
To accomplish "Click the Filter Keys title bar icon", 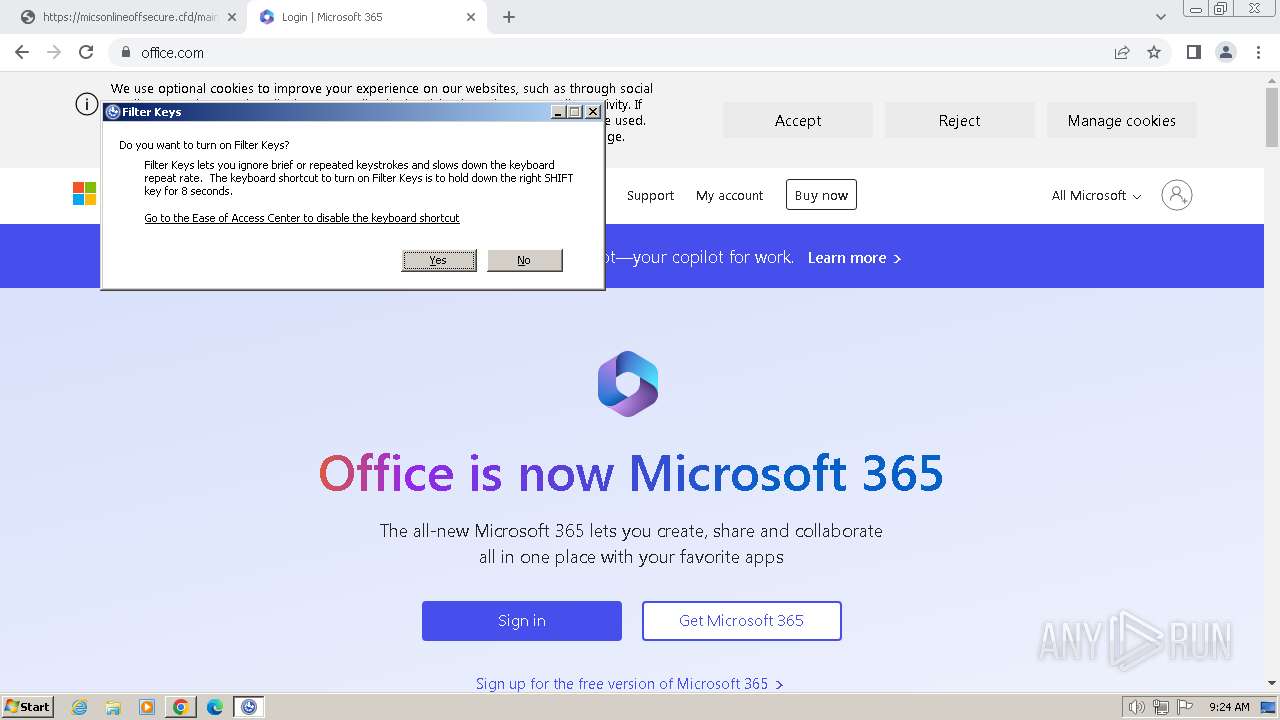I will [x=113, y=112].
